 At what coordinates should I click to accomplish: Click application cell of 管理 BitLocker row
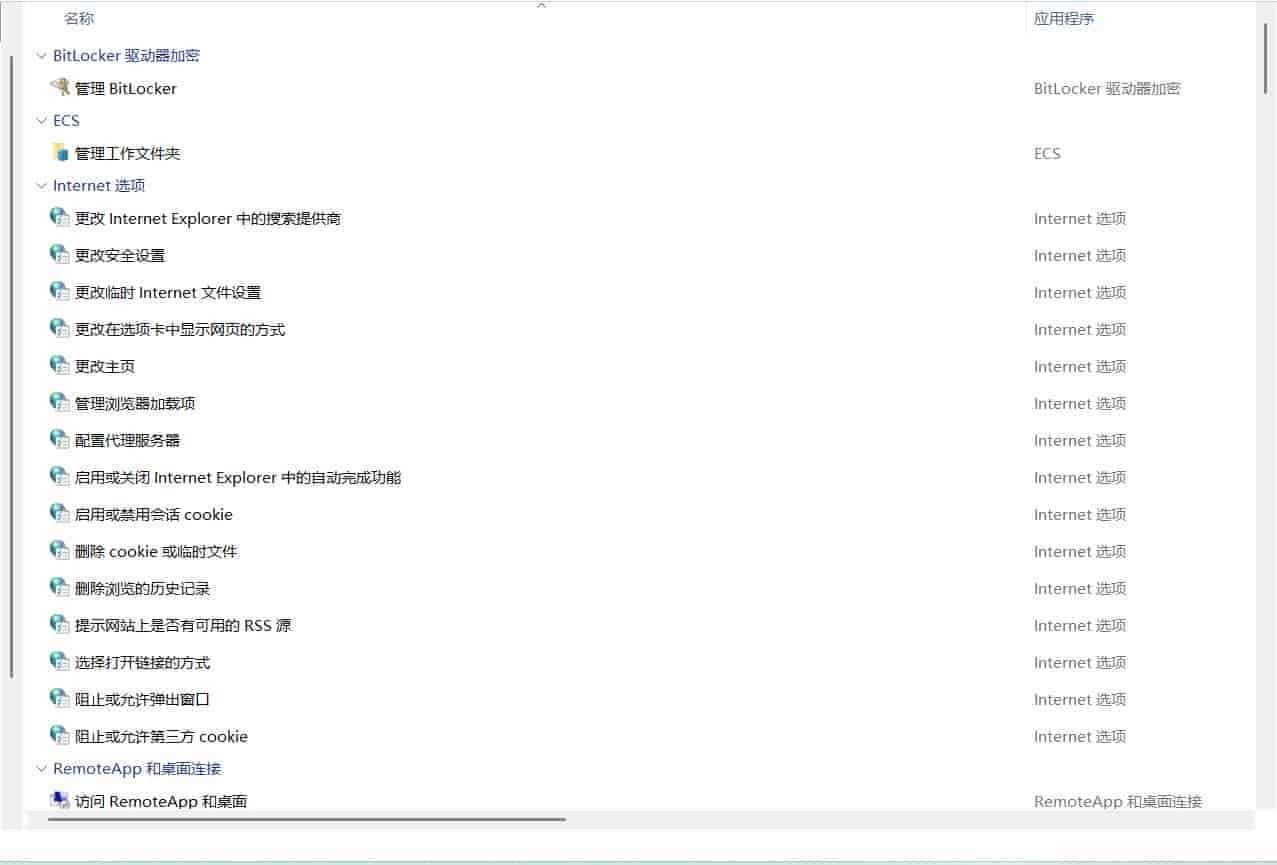(x=1107, y=88)
